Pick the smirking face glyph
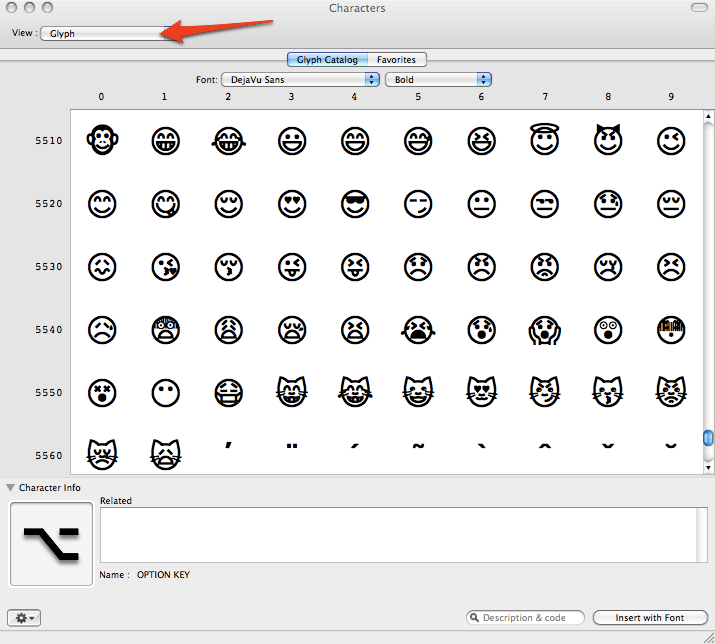Image resolution: width=715 pixels, height=644 pixels. pyautogui.click(x=418, y=204)
